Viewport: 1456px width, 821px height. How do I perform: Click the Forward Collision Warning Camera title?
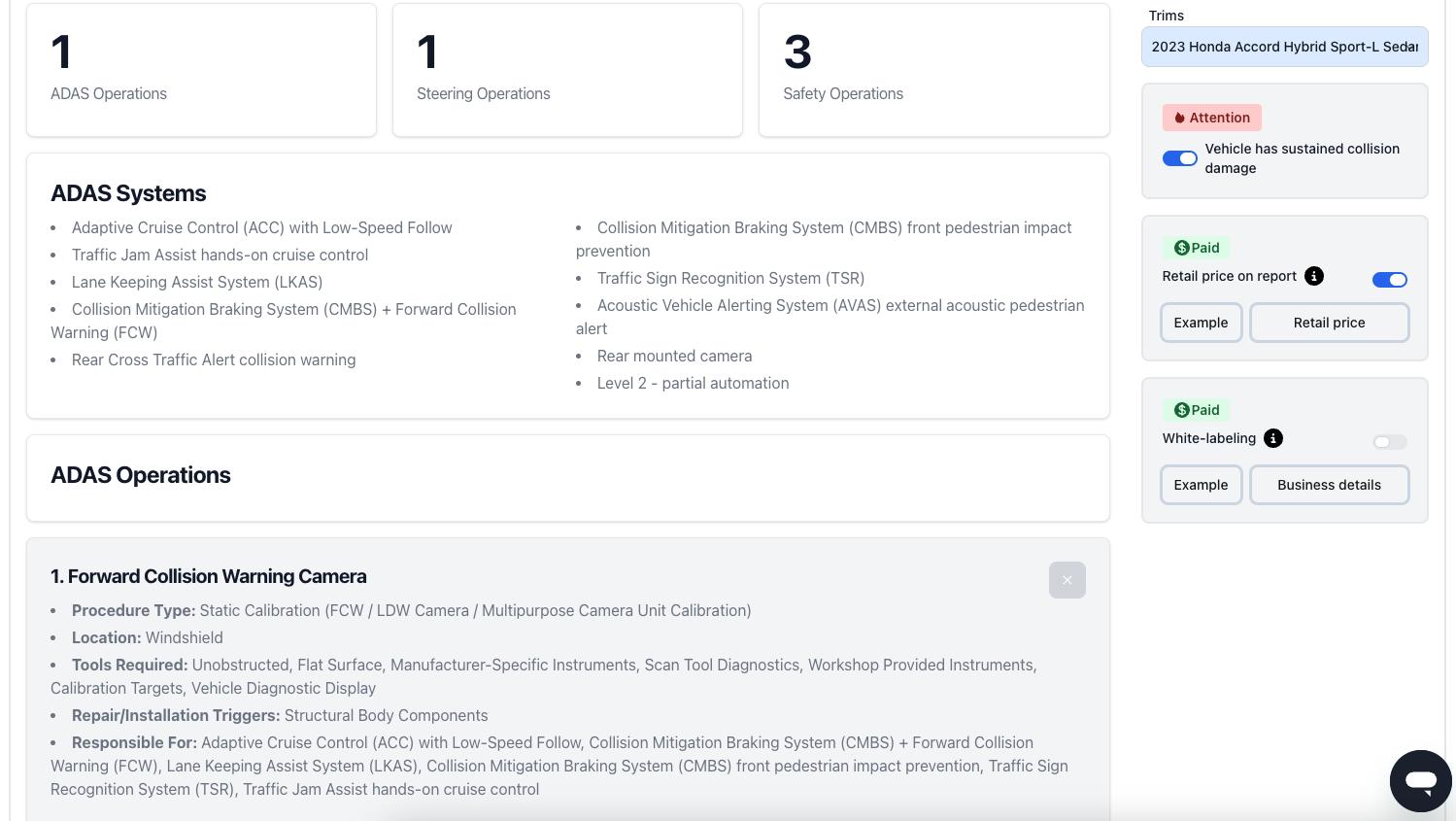[208, 576]
